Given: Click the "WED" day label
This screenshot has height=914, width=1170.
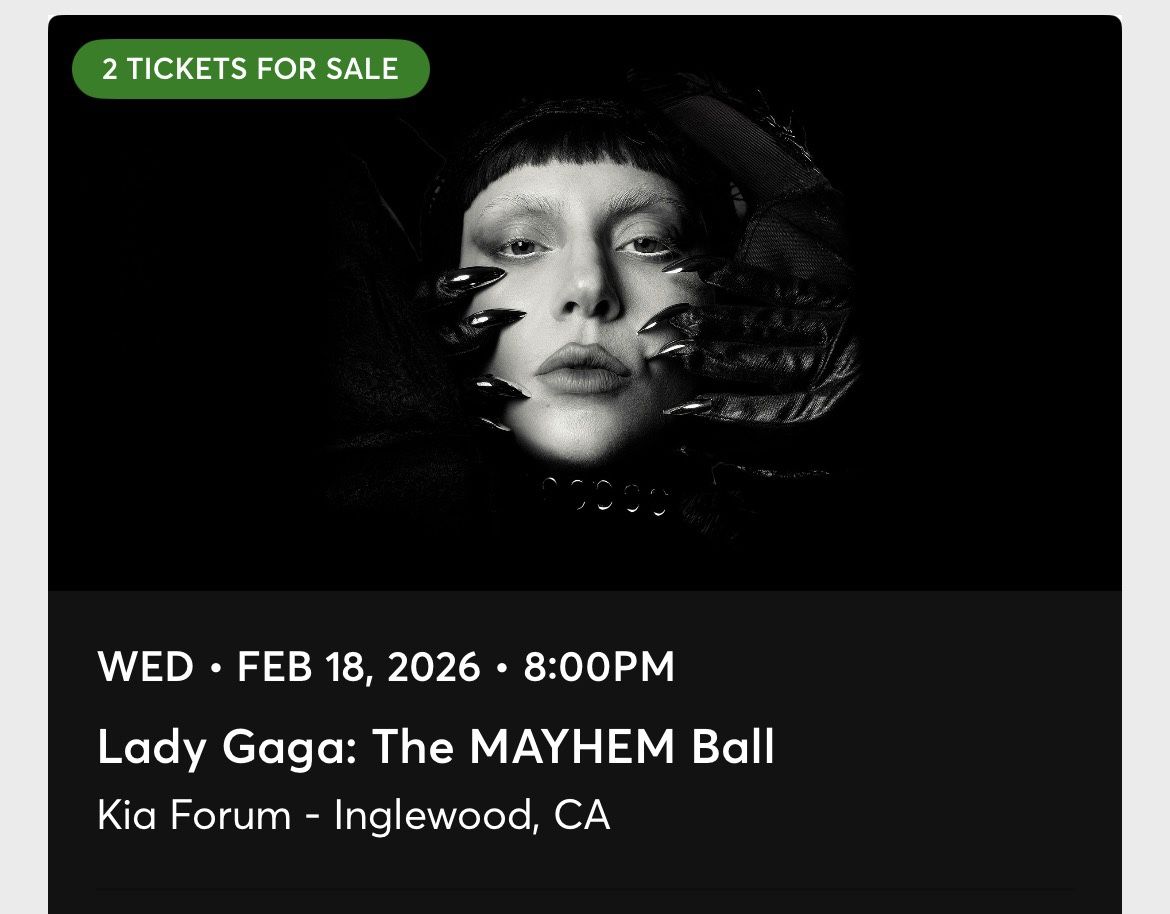Looking at the screenshot, I should point(145,667).
